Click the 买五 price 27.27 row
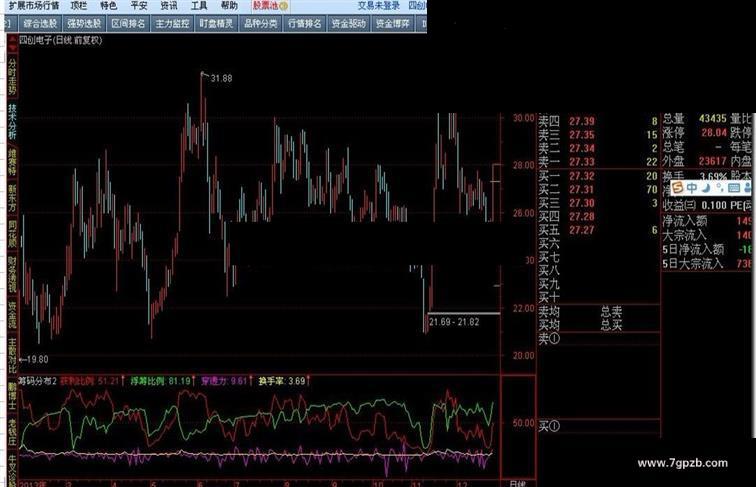Image resolution: width=756 pixels, height=487 pixels. tap(598, 230)
